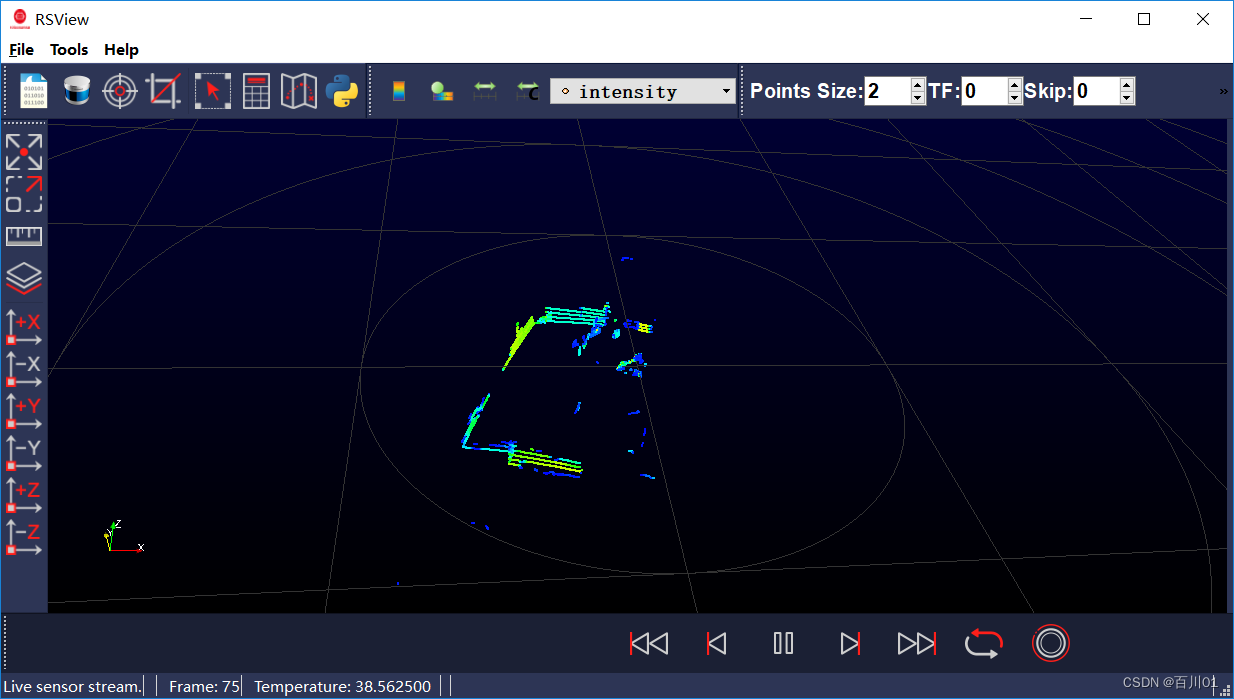Open the File menu
The height and width of the screenshot is (699, 1234).
[21, 50]
